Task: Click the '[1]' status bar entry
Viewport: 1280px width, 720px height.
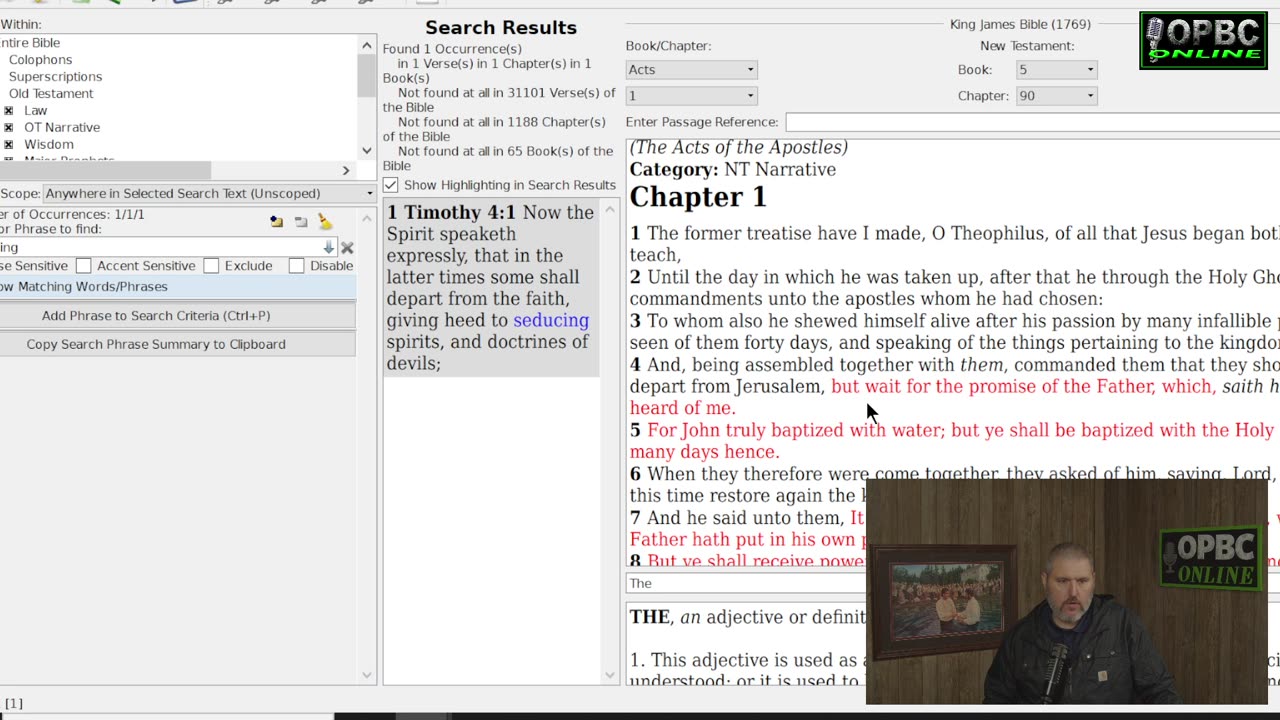Action: point(14,703)
